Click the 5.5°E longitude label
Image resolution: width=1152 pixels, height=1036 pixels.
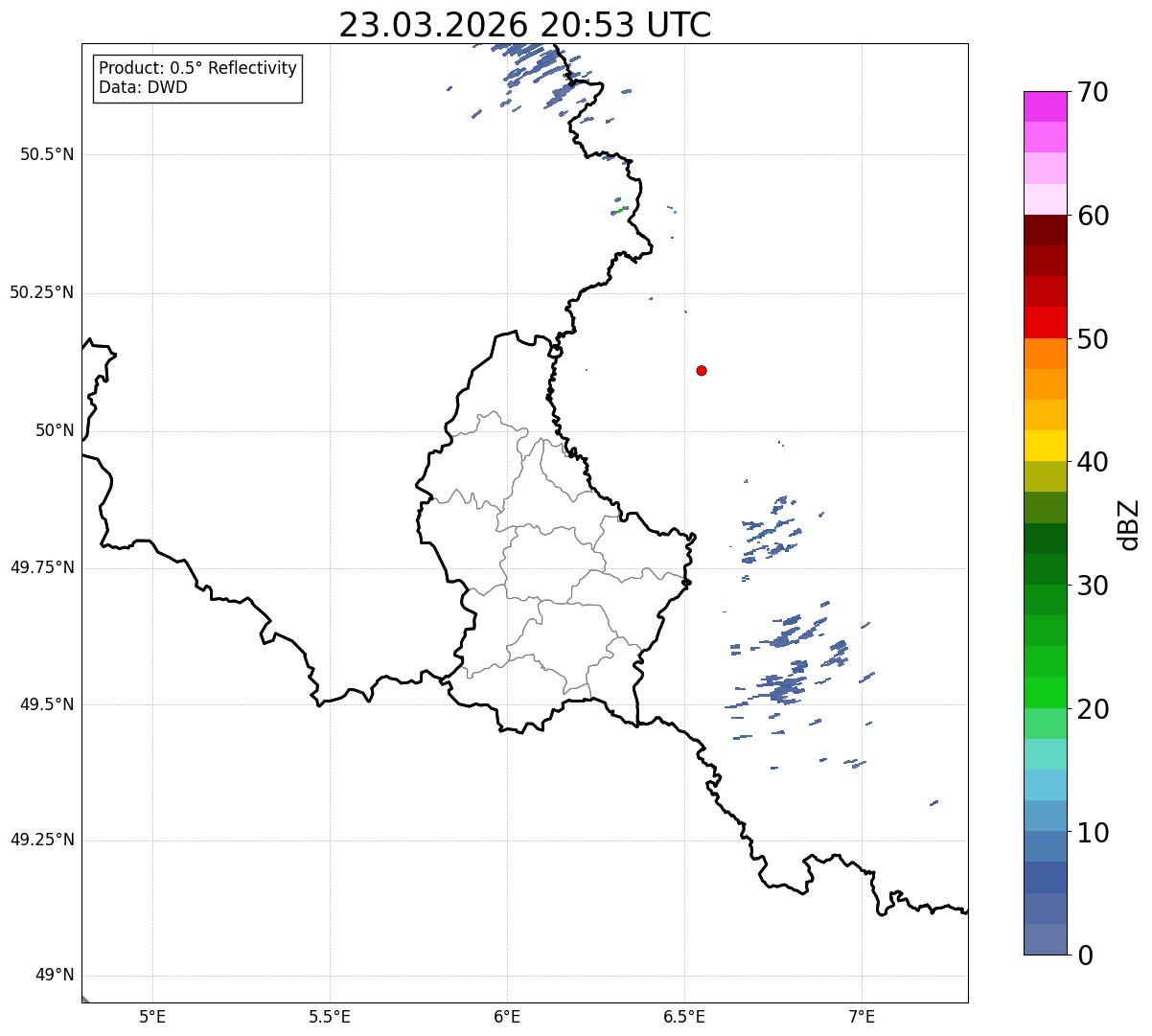pyautogui.click(x=330, y=1016)
